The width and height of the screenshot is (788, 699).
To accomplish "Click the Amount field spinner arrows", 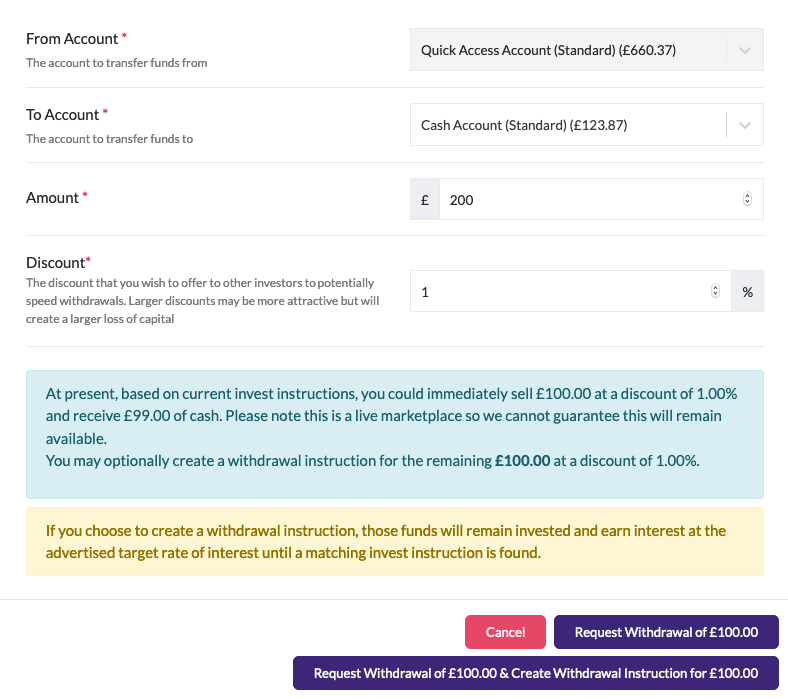I will [747, 200].
